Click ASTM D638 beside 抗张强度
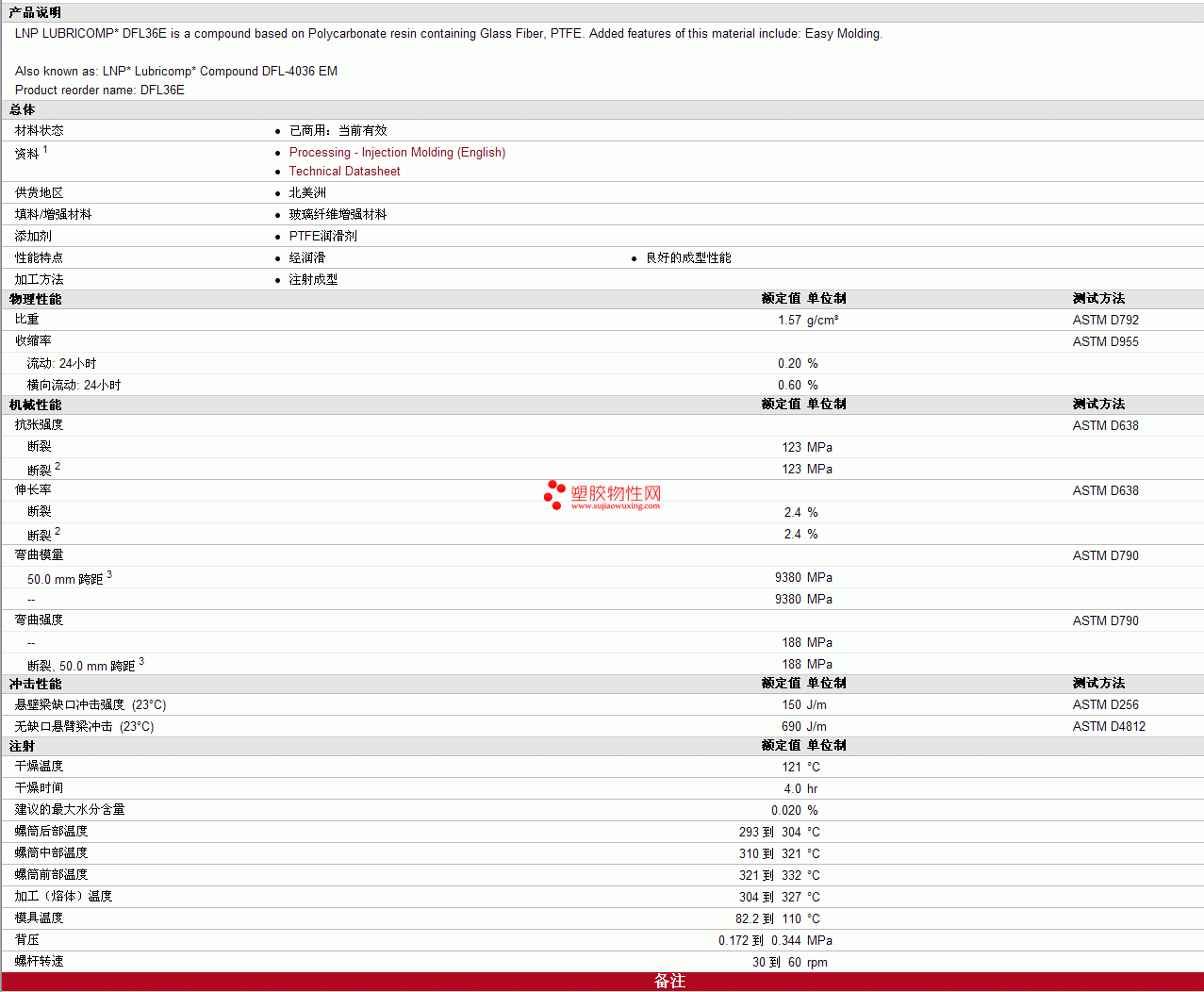1204x992 pixels. pyautogui.click(x=1105, y=426)
